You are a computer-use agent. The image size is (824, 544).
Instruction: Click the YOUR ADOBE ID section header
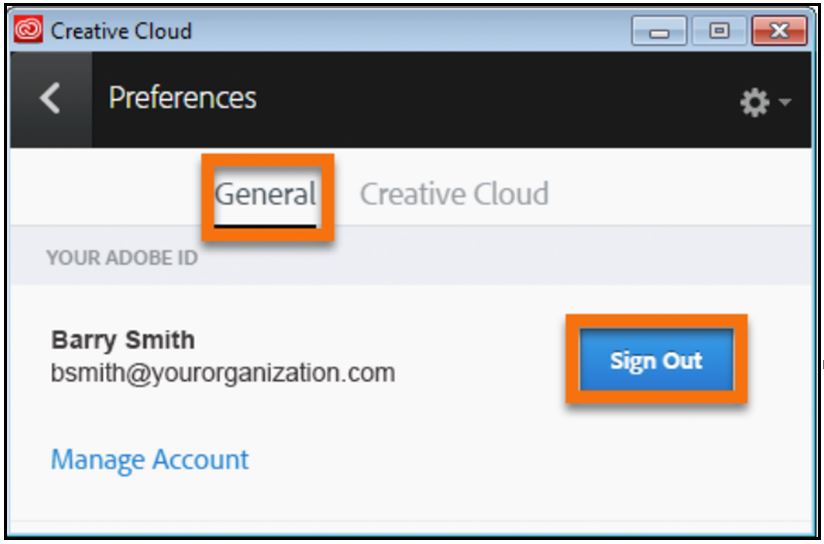coord(121,258)
